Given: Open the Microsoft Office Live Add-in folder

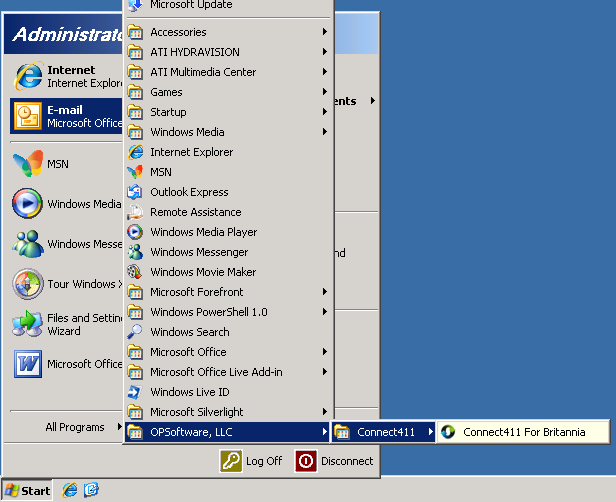Looking at the screenshot, I should [227, 372].
